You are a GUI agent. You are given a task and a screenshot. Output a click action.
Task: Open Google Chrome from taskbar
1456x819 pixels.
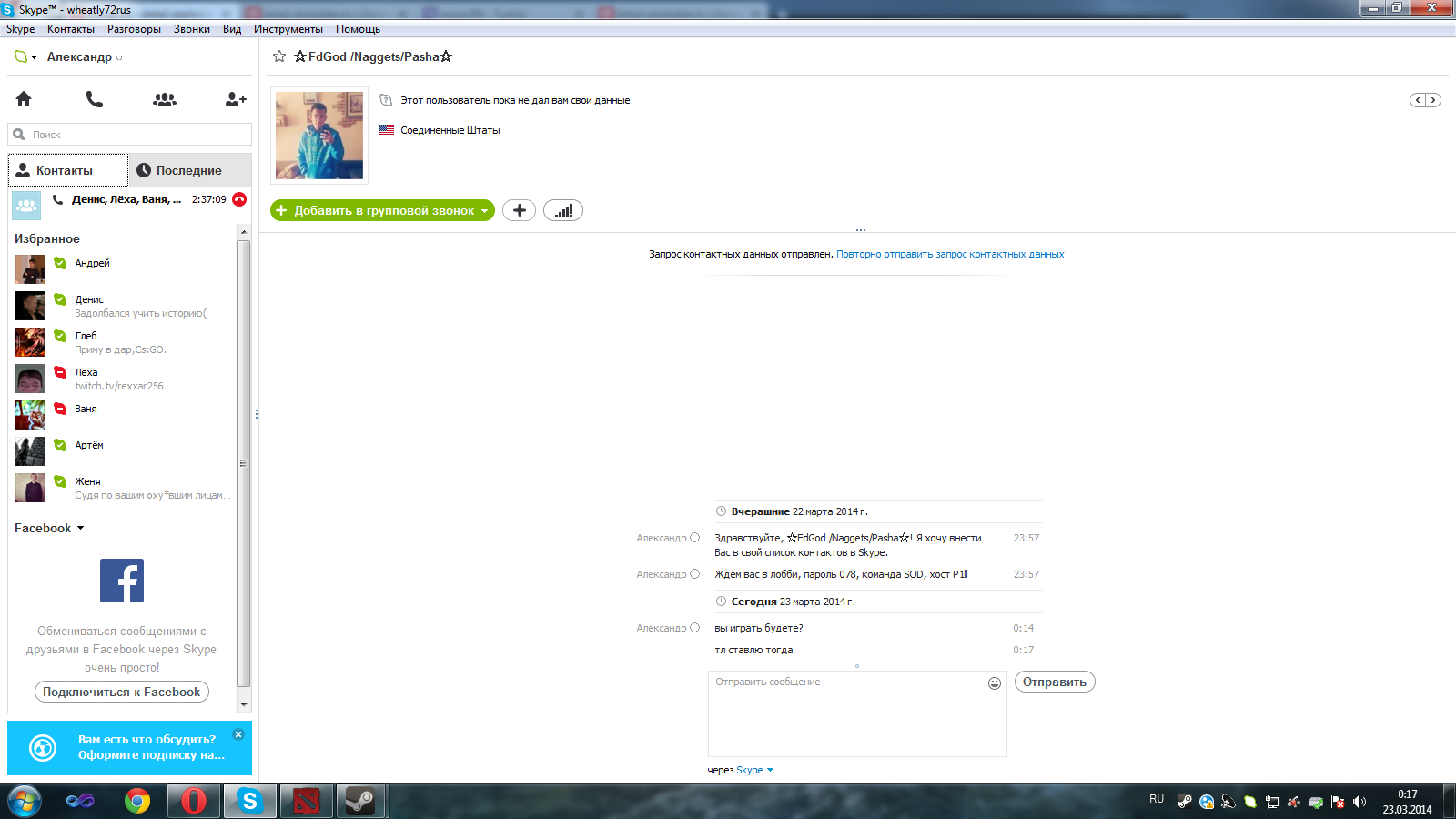[137, 802]
